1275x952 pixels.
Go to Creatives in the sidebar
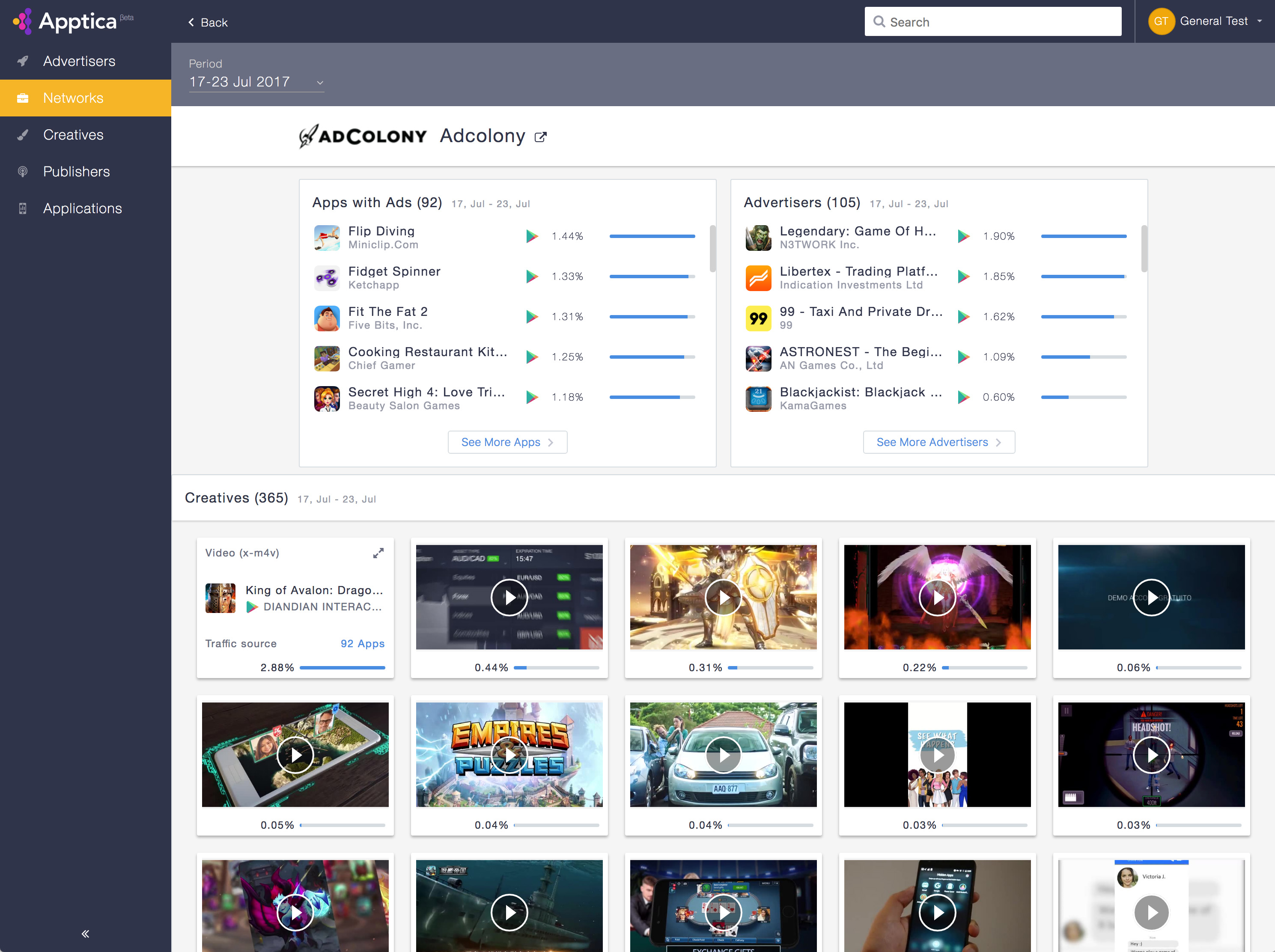tap(85, 135)
